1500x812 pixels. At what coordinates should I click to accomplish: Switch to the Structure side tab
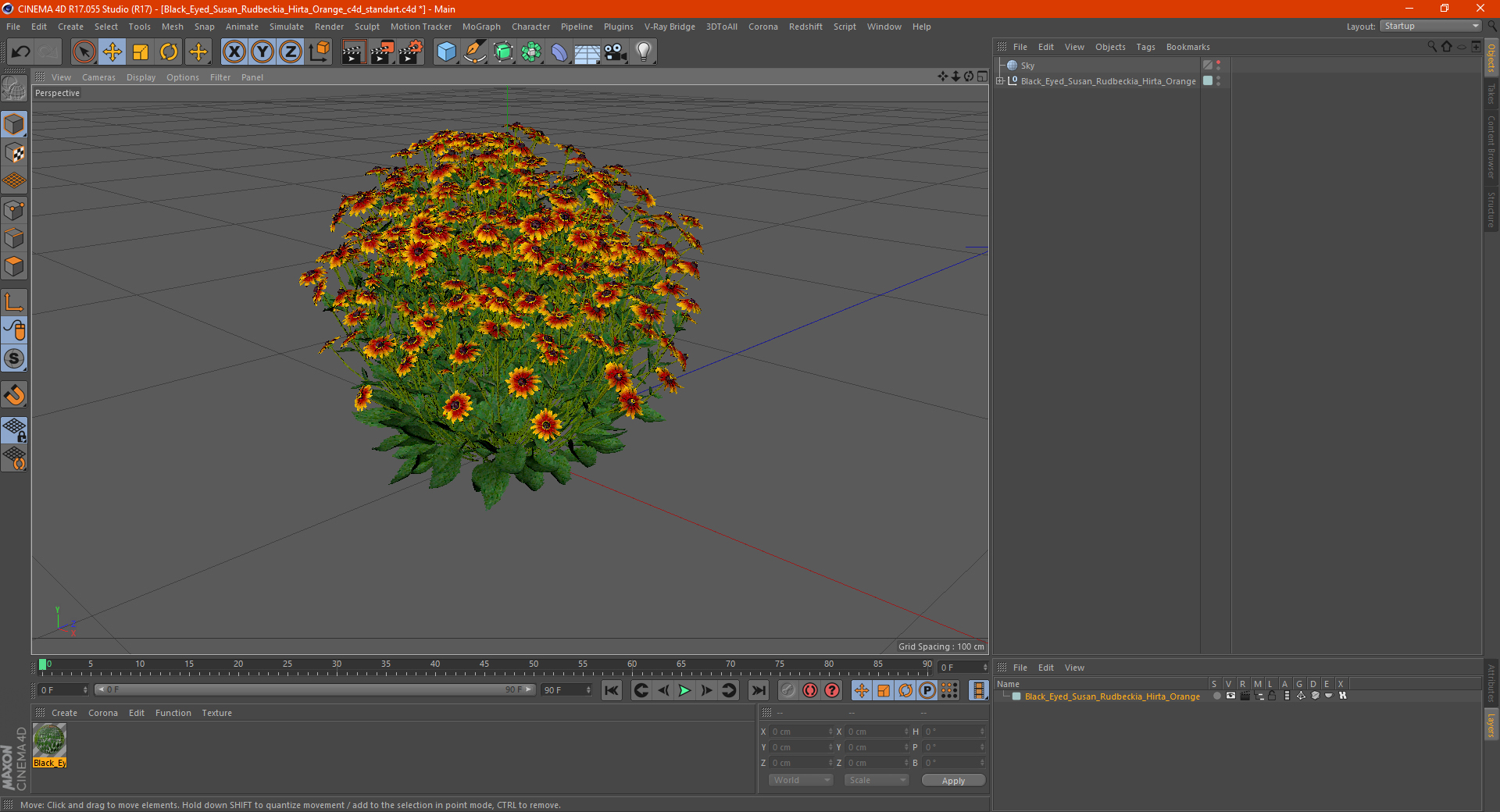1491,209
